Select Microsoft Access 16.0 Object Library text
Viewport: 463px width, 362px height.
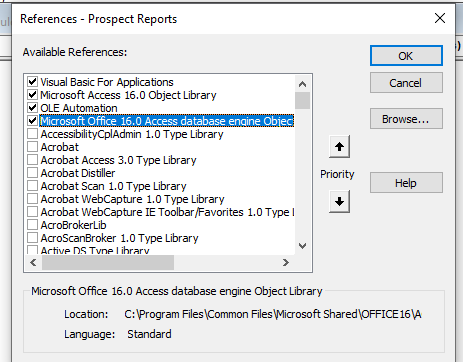(128, 95)
